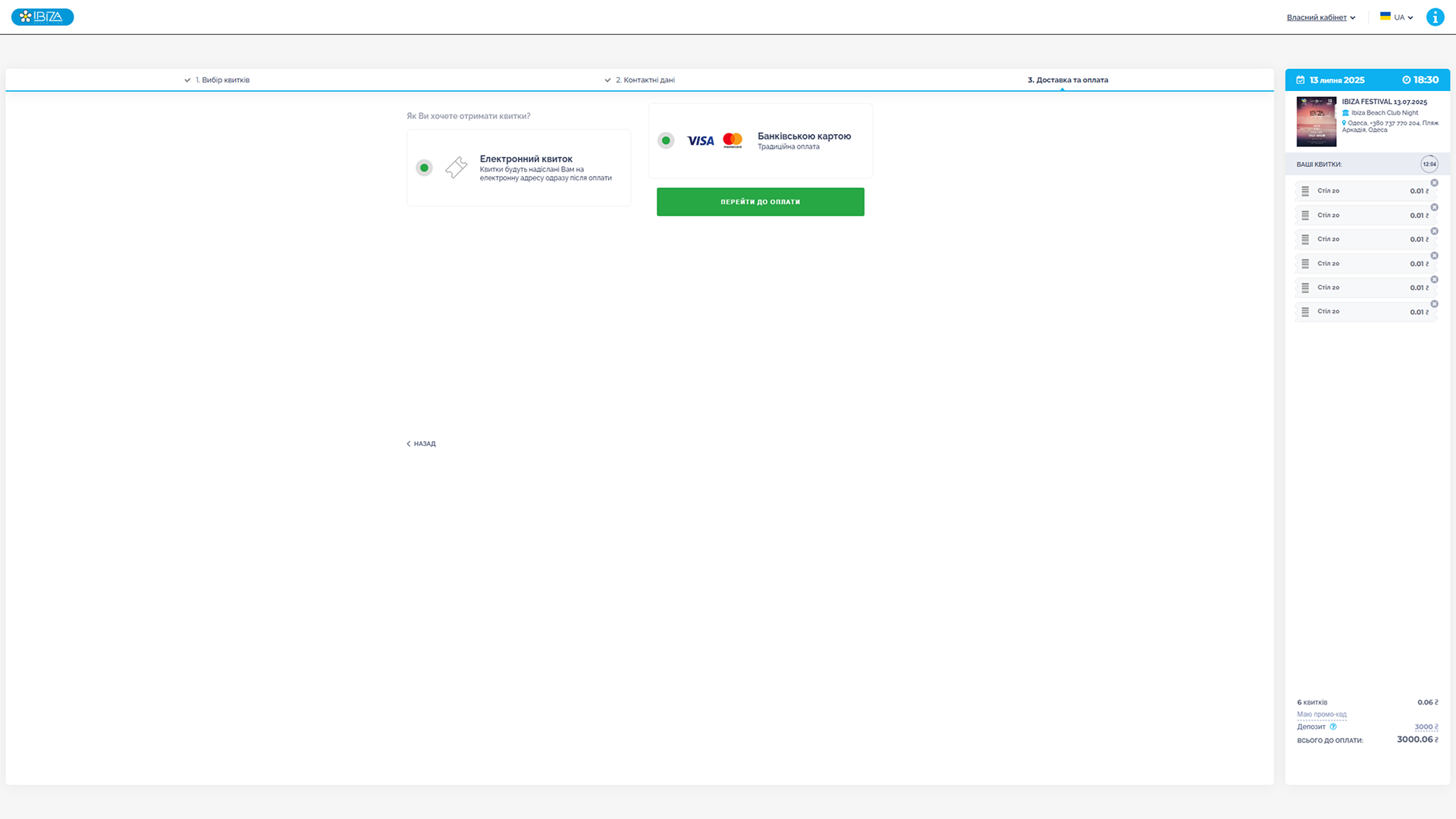This screenshot has width=1456, height=819.
Task: Select the Банківською картою payment radio
Action: pos(666,140)
